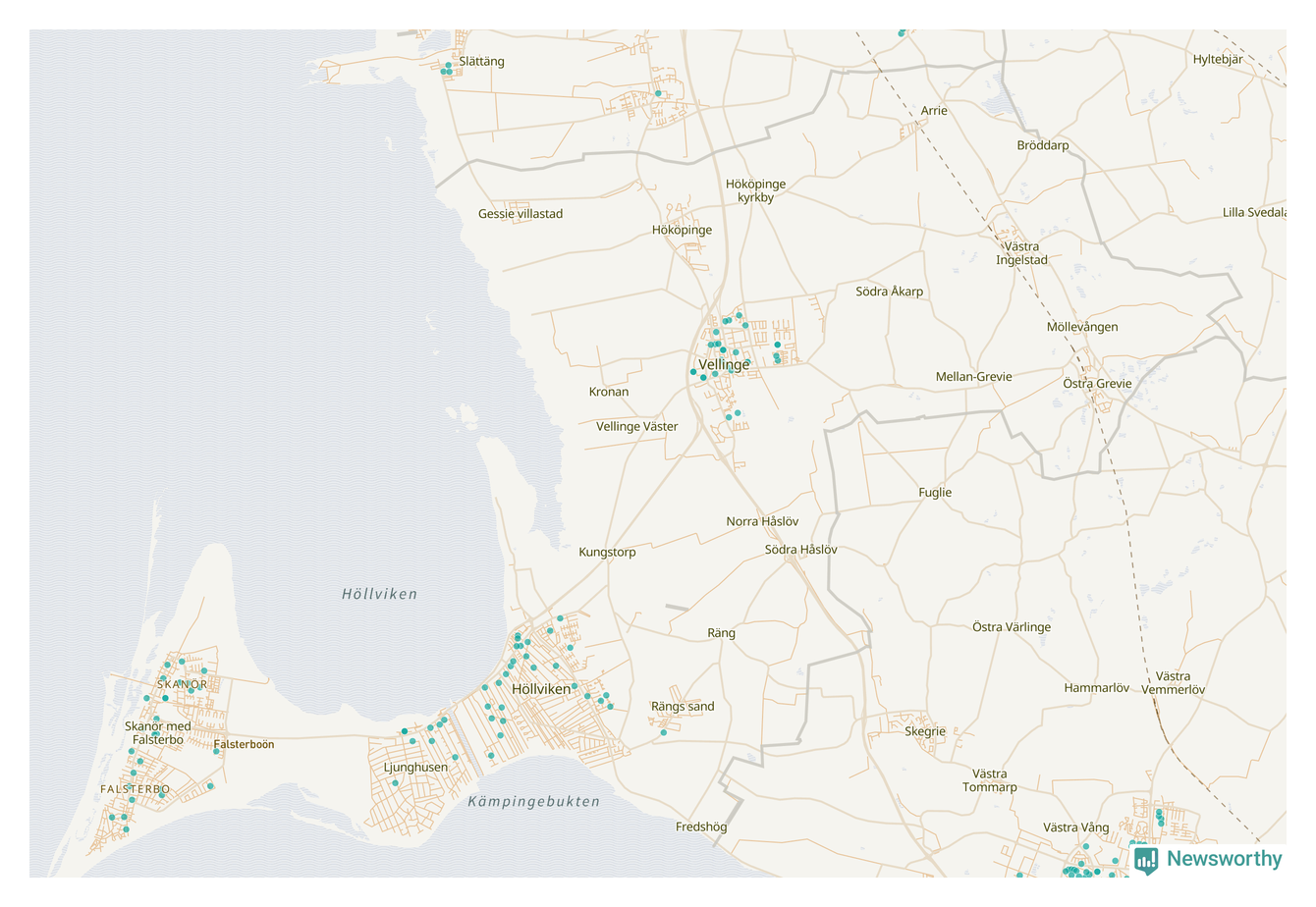Select the Västra Vång label
This screenshot has width=1316, height=907.
(x=1075, y=827)
